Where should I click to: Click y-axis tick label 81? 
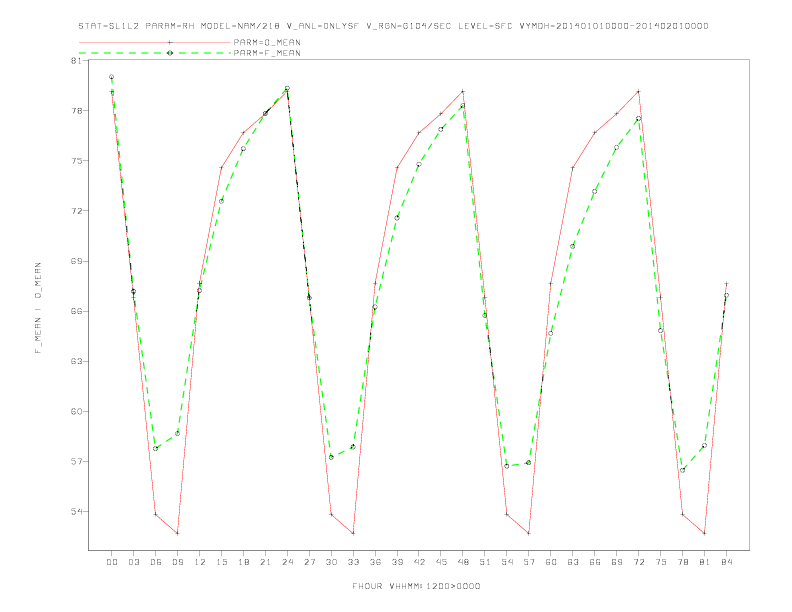(x=77, y=61)
